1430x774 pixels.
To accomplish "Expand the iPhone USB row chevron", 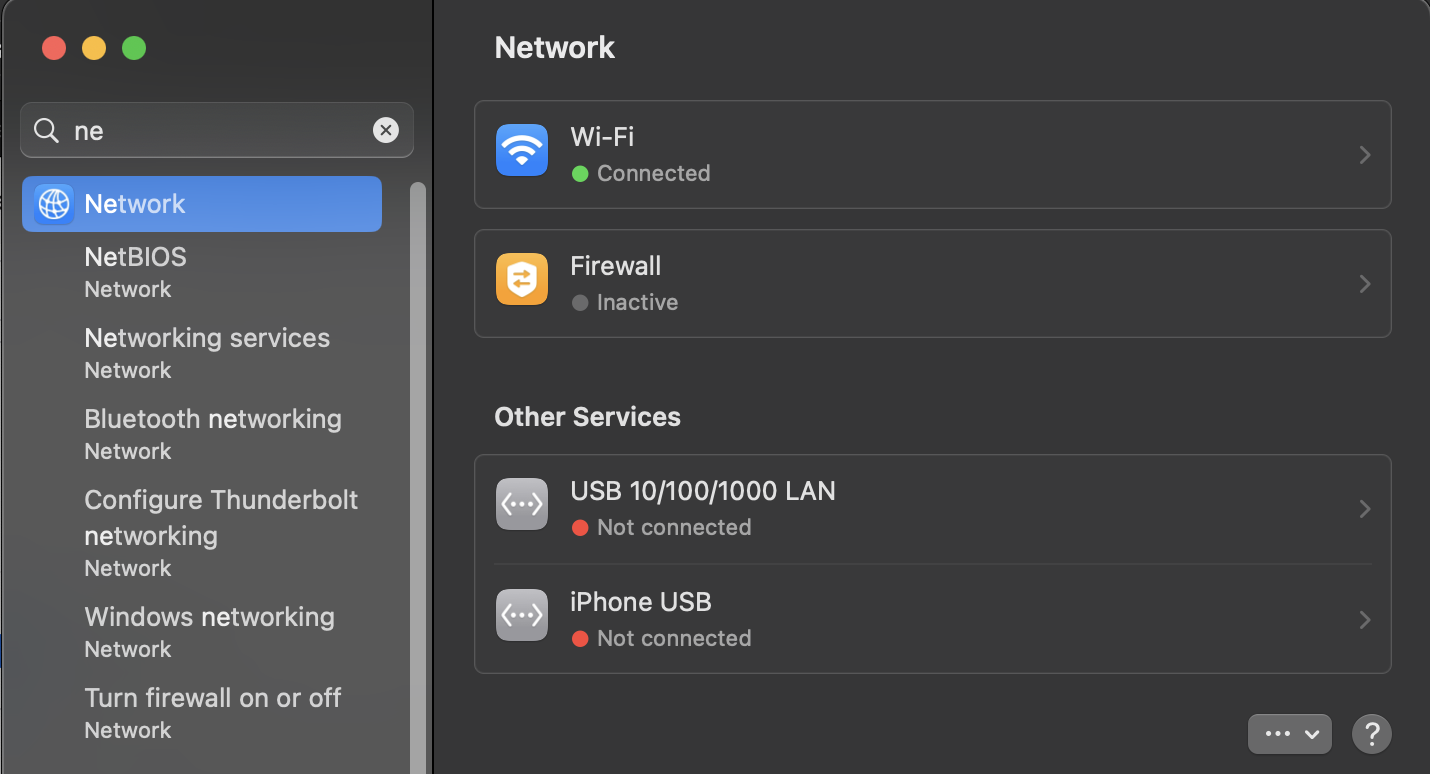I will point(1364,620).
